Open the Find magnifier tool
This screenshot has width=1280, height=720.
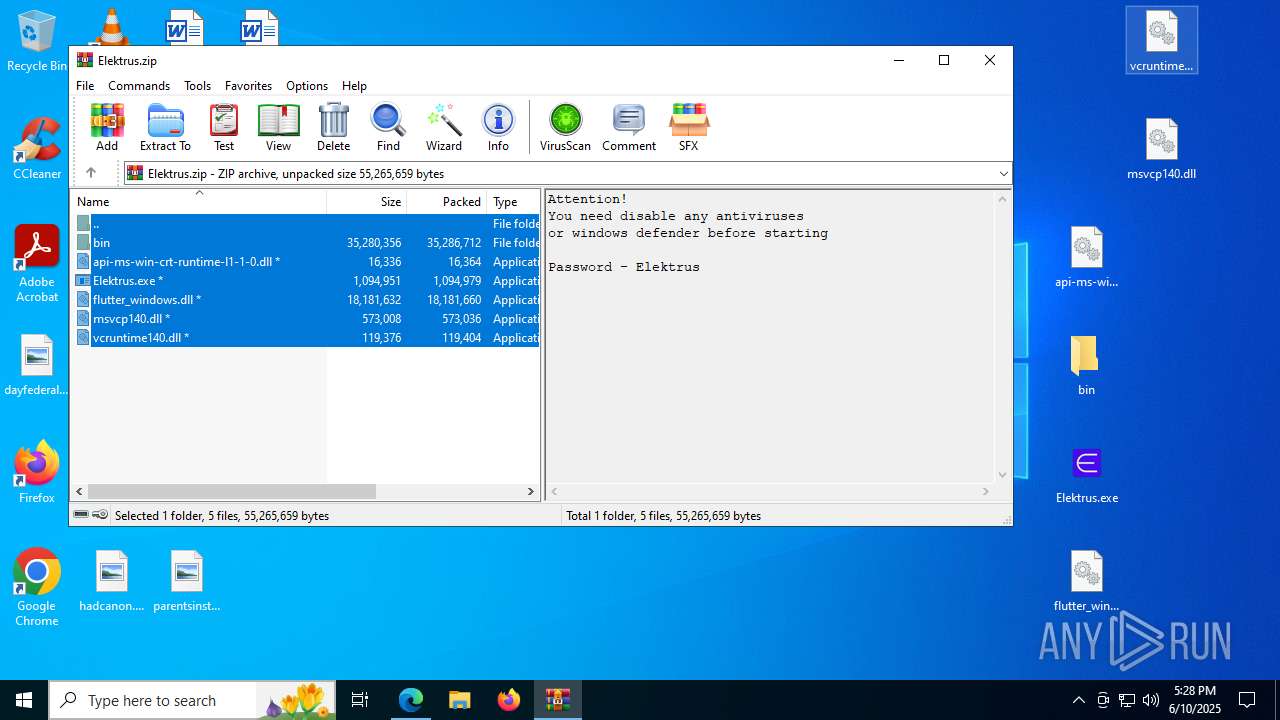(388, 127)
